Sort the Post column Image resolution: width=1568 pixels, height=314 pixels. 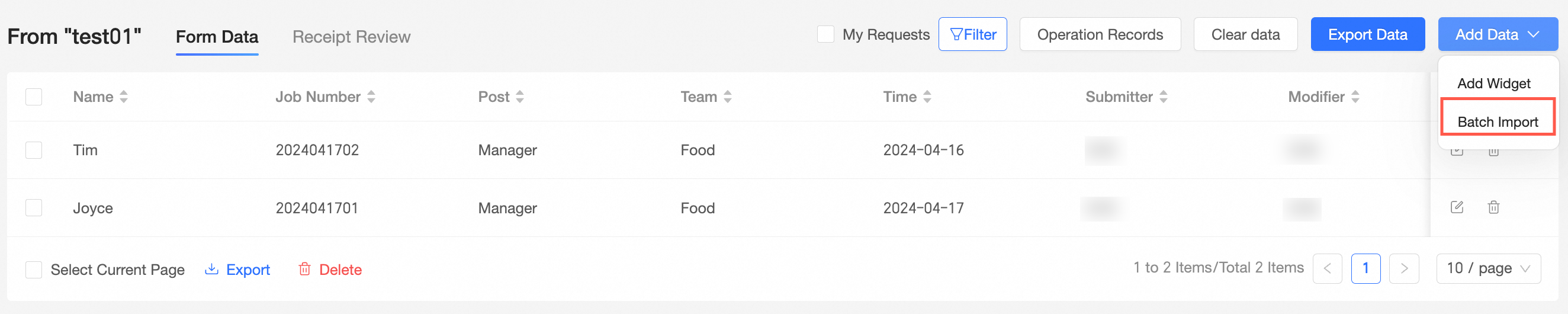[520, 97]
